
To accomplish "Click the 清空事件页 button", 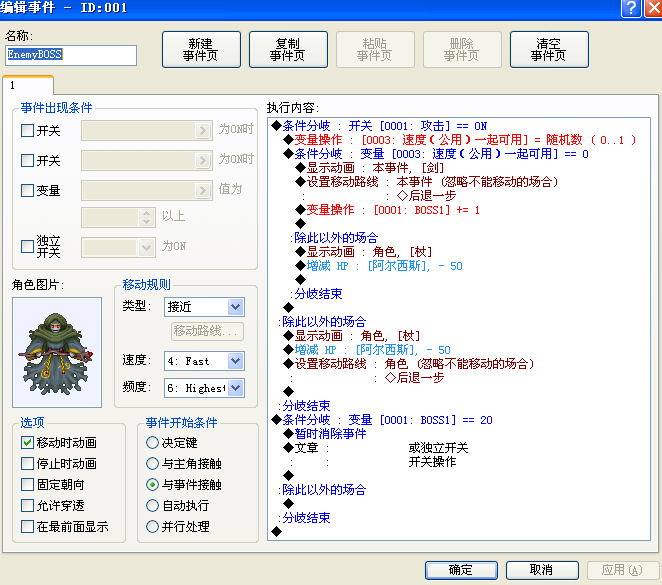I will [549, 49].
